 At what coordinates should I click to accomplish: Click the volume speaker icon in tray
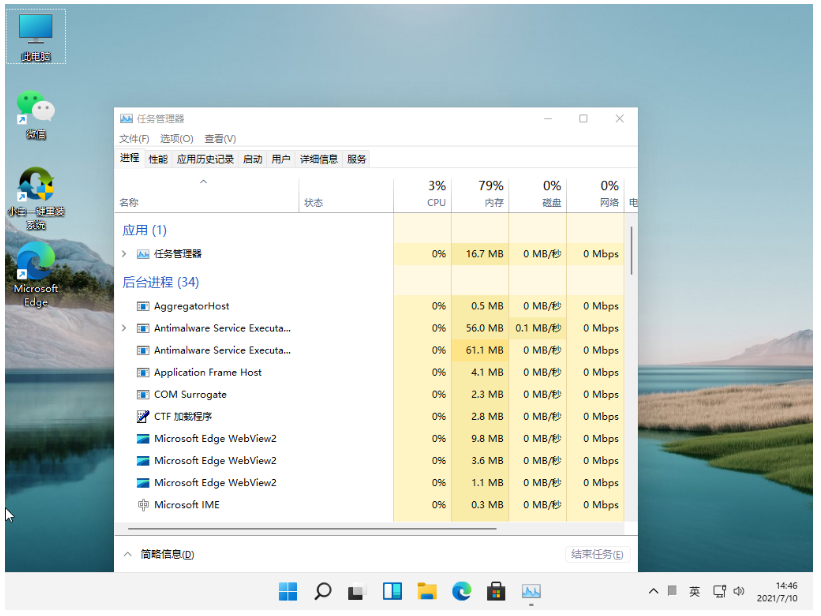pyautogui.click(x=739, y=591)
